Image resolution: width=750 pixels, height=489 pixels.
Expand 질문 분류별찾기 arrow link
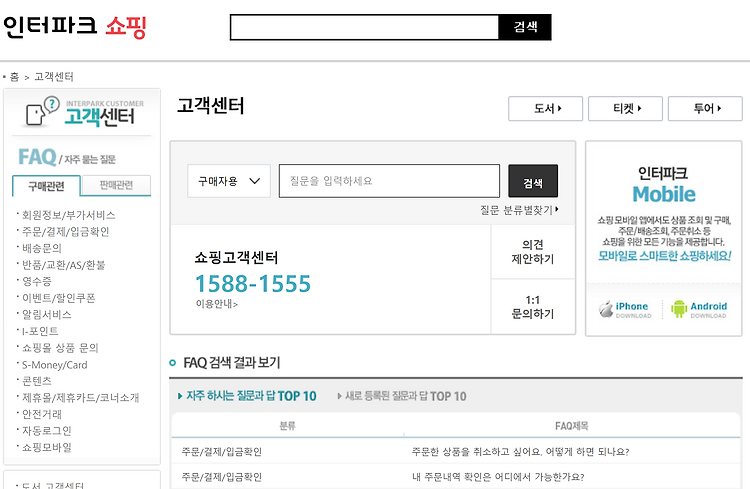coord(519,210)
